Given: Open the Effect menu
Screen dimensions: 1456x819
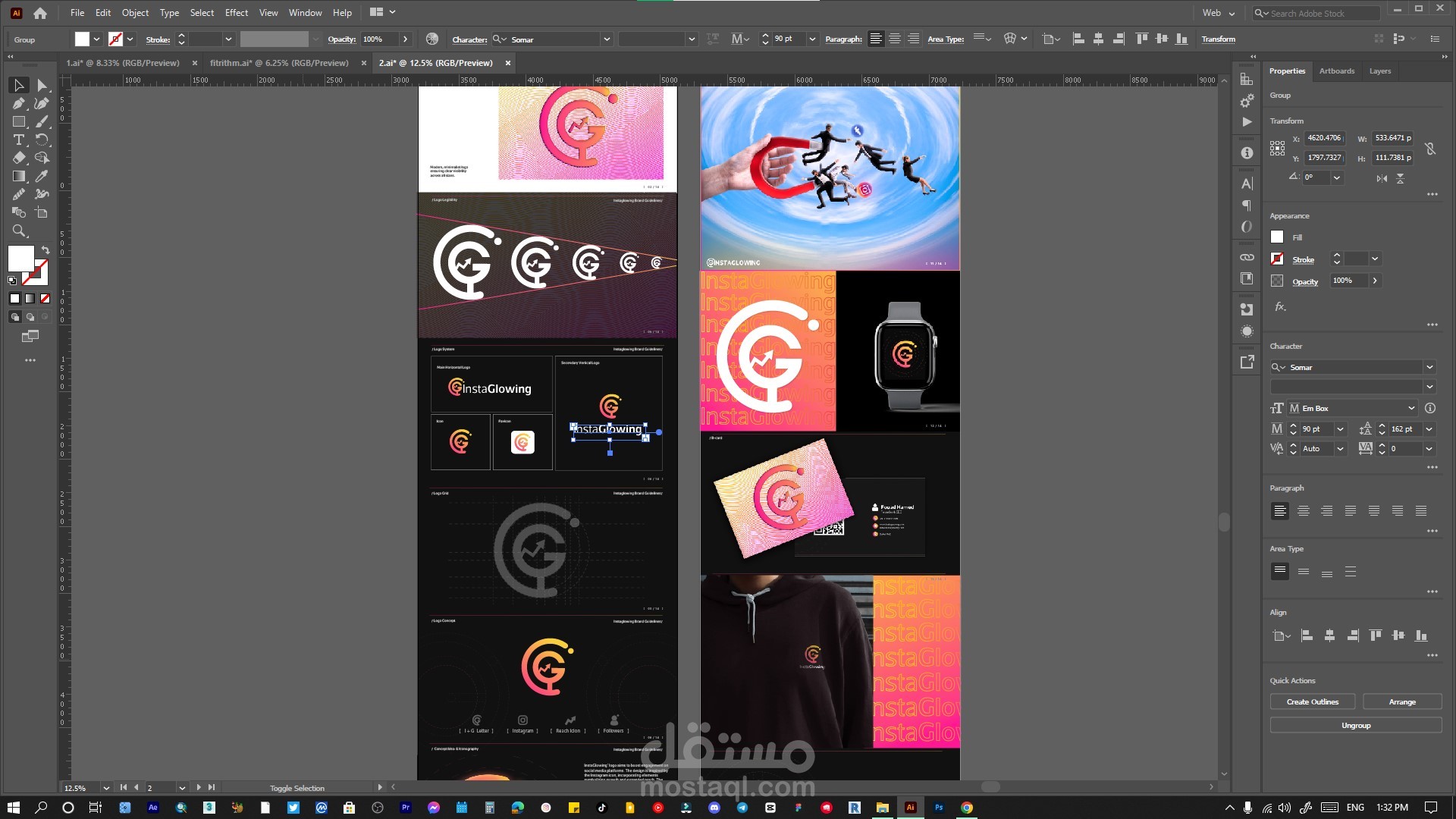Looking at the screenshot, I should [x=236, y=13].
